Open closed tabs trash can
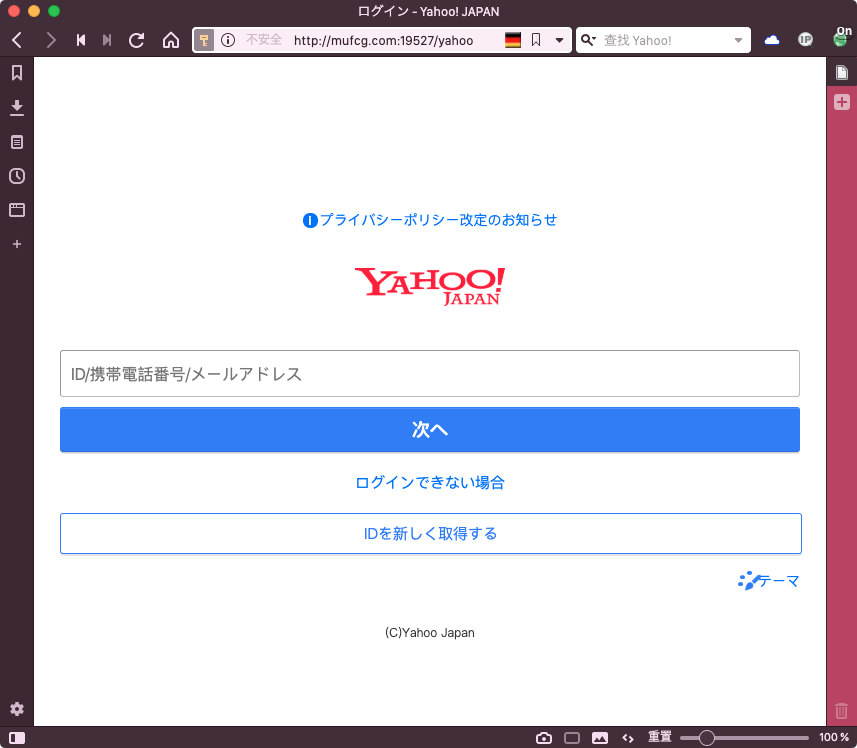Viewport: 857px width, 748px height. coord(841,710)
